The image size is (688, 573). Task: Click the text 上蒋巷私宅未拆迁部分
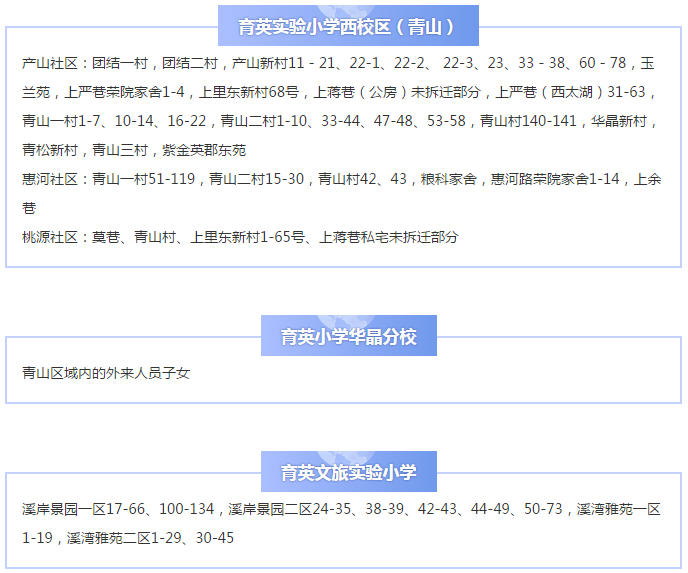[x=389, y=237]
